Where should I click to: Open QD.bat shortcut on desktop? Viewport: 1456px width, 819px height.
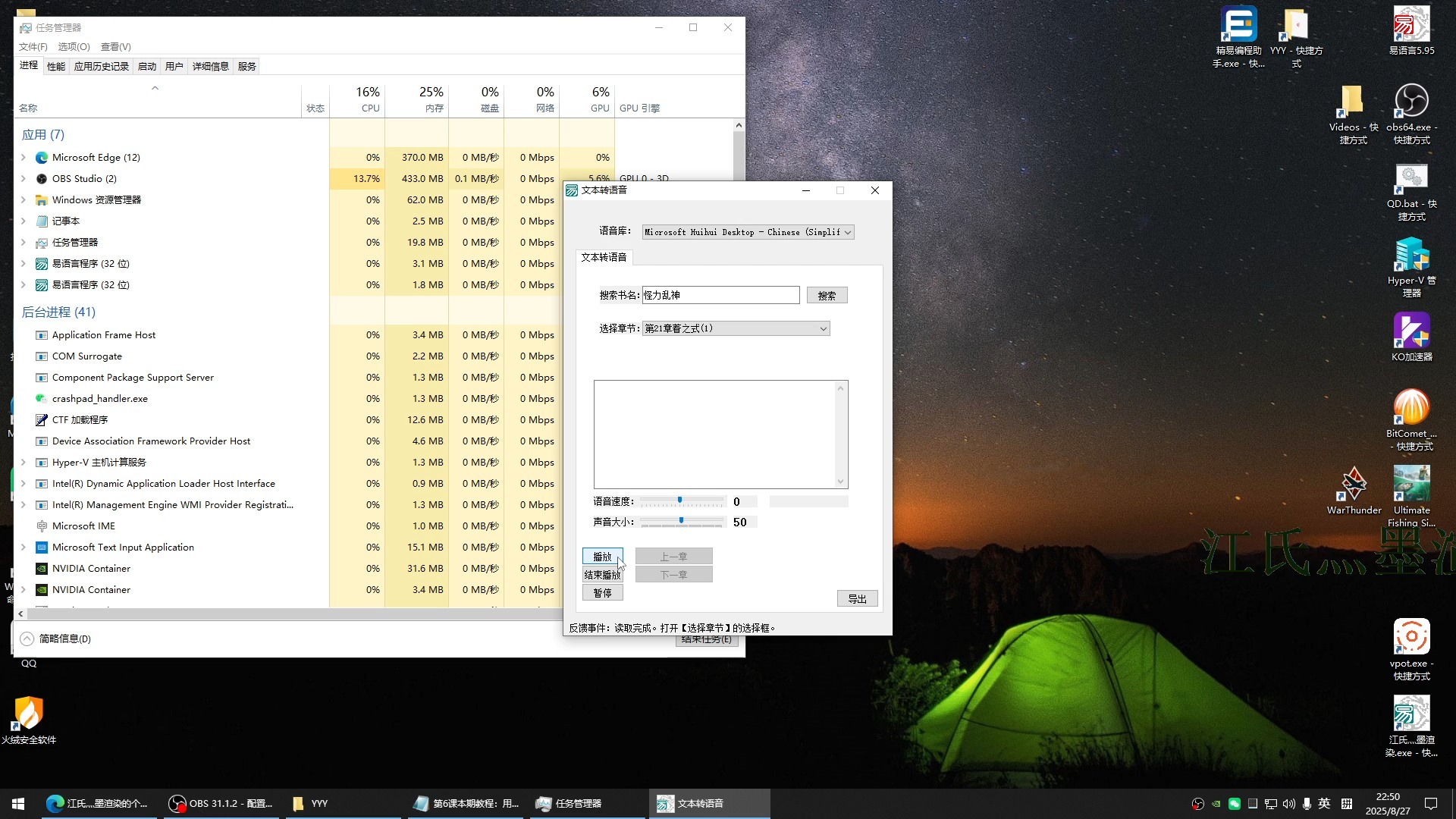pos(1411,191)
